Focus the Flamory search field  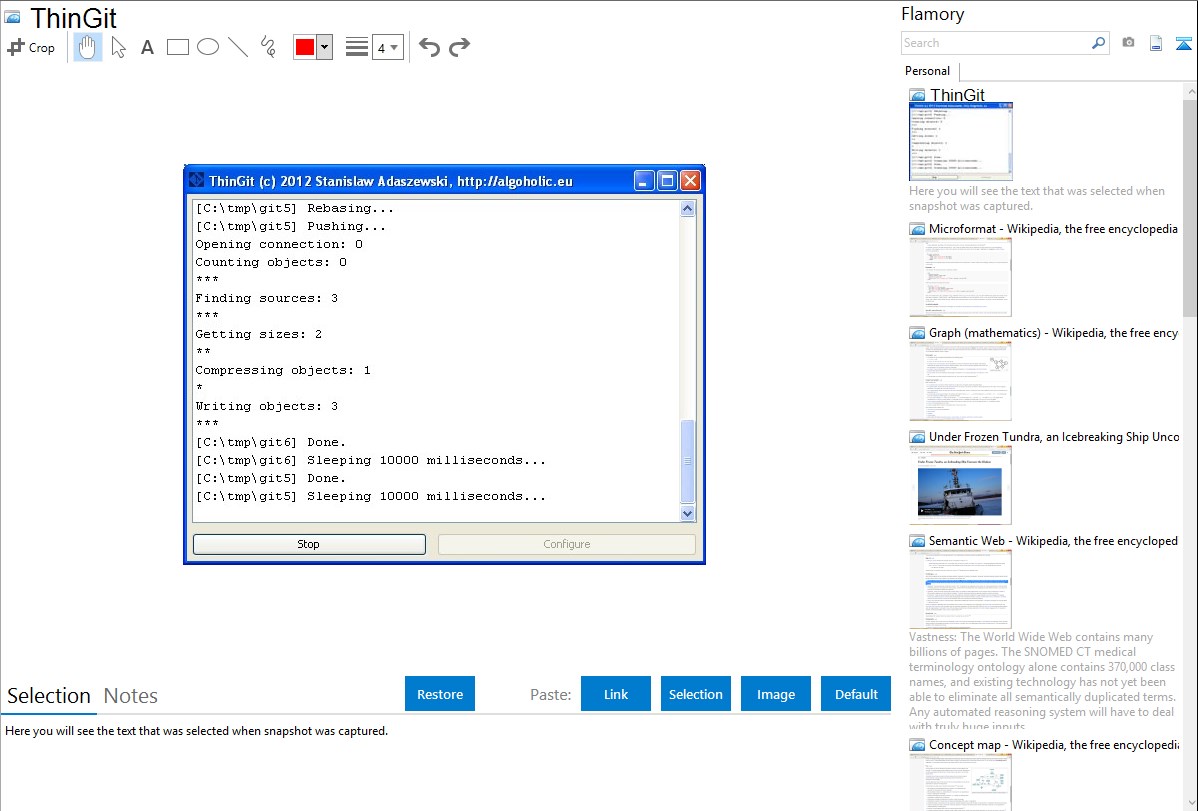pos(995,43)
